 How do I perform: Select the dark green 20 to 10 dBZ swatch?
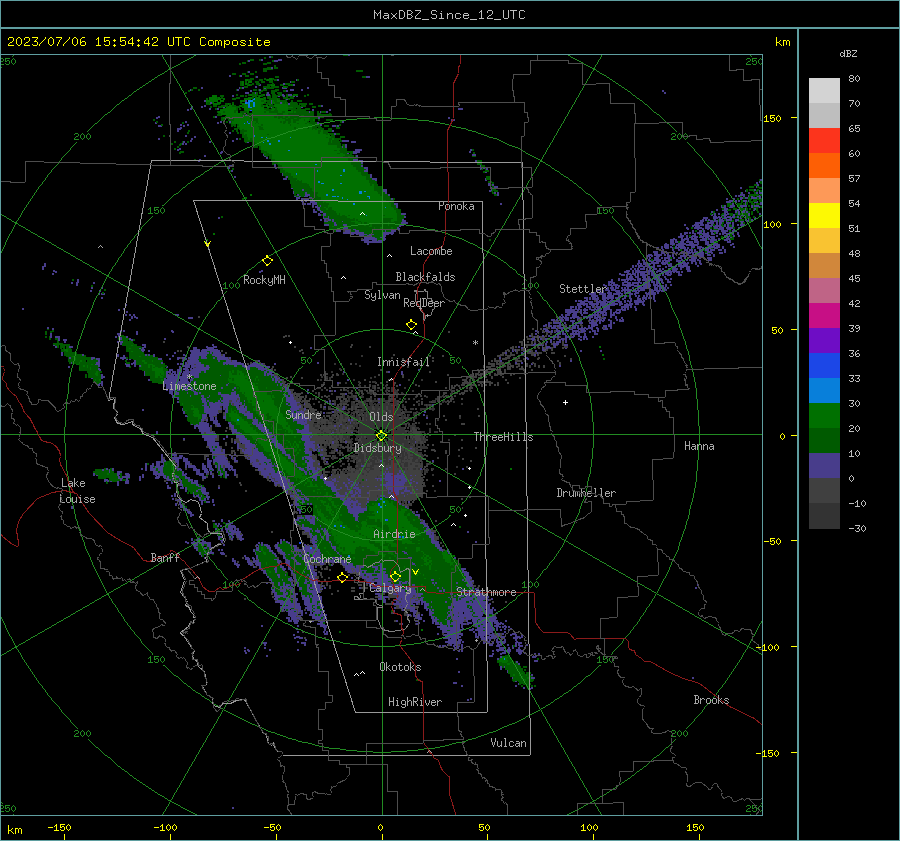[x=824, y=440]
